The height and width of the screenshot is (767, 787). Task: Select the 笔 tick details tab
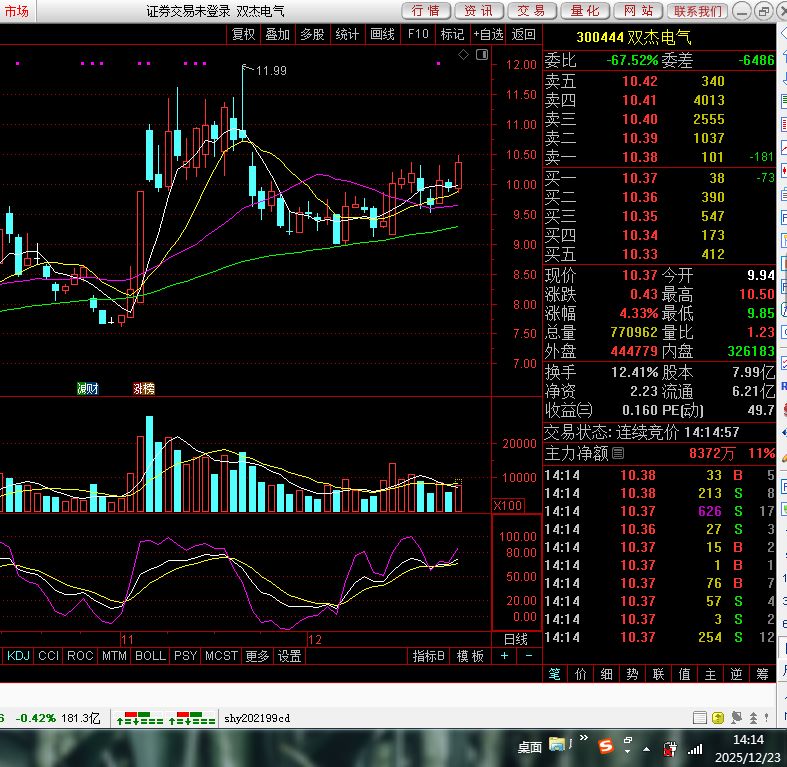[555, 674]
